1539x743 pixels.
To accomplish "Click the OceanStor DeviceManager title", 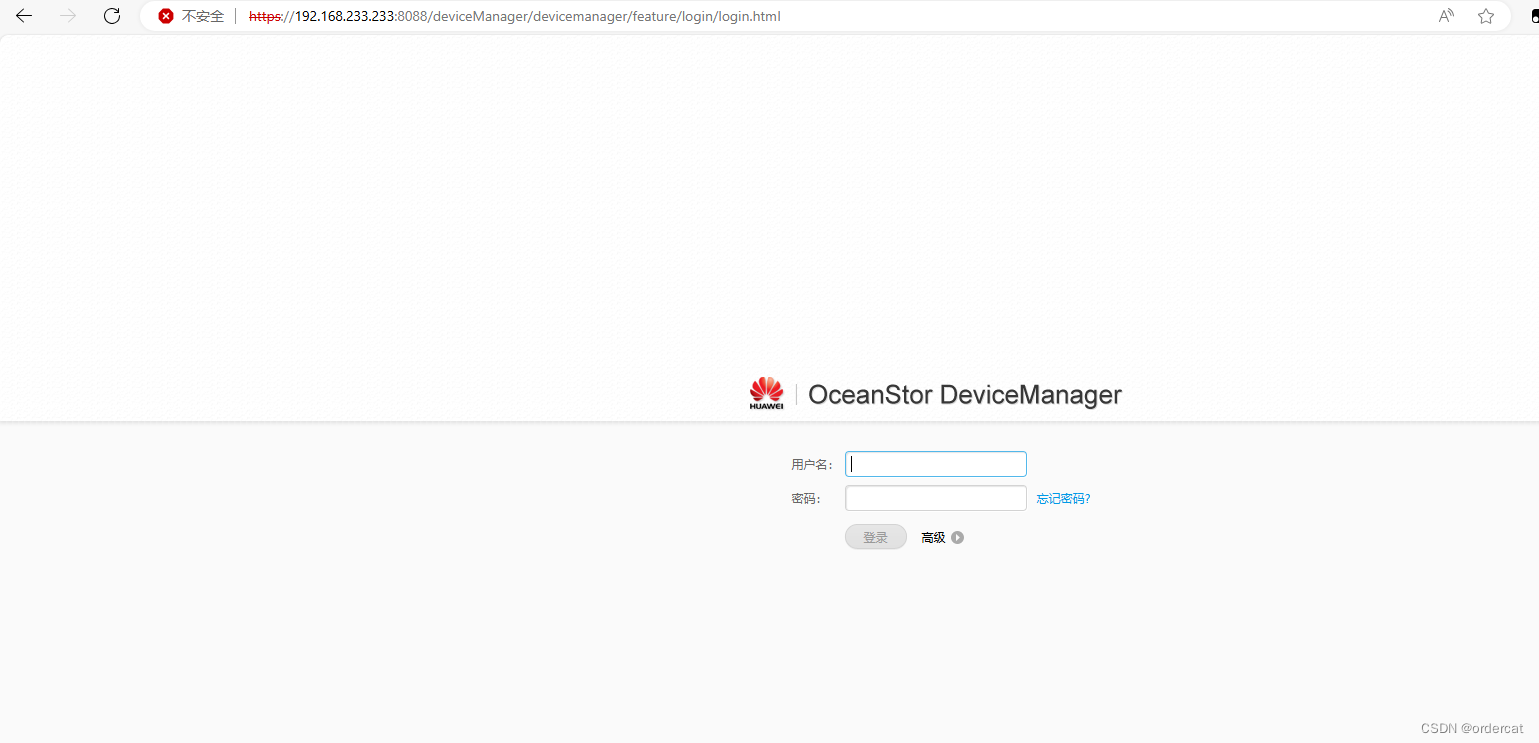I will pos(965,395).
